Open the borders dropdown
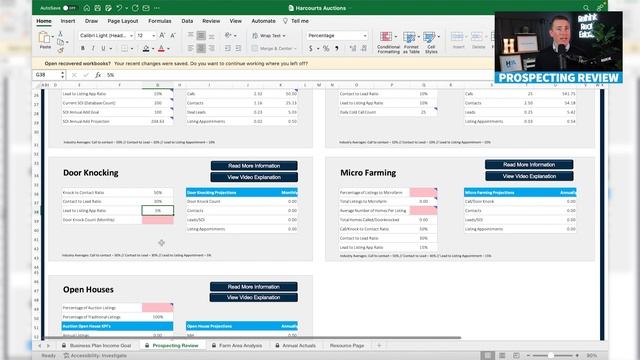640x360 pixels. (x=132, y=49)
